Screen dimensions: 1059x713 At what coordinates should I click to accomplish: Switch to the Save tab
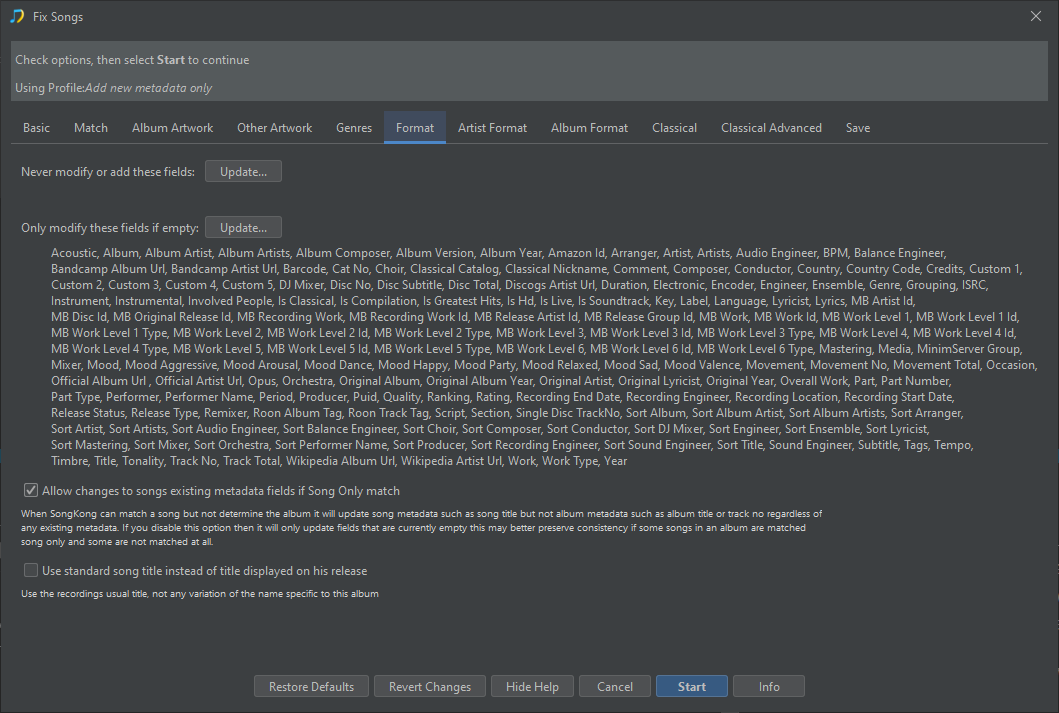click(858, 128)
